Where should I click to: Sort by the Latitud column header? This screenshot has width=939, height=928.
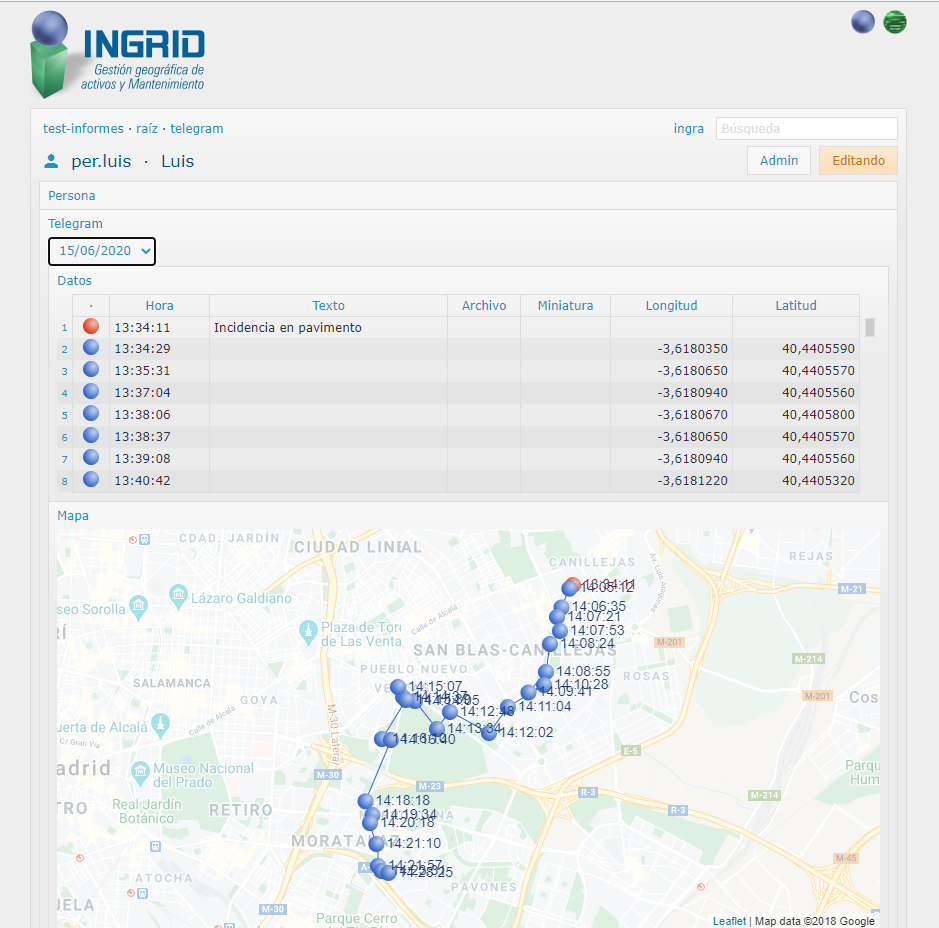click(796, 305)
